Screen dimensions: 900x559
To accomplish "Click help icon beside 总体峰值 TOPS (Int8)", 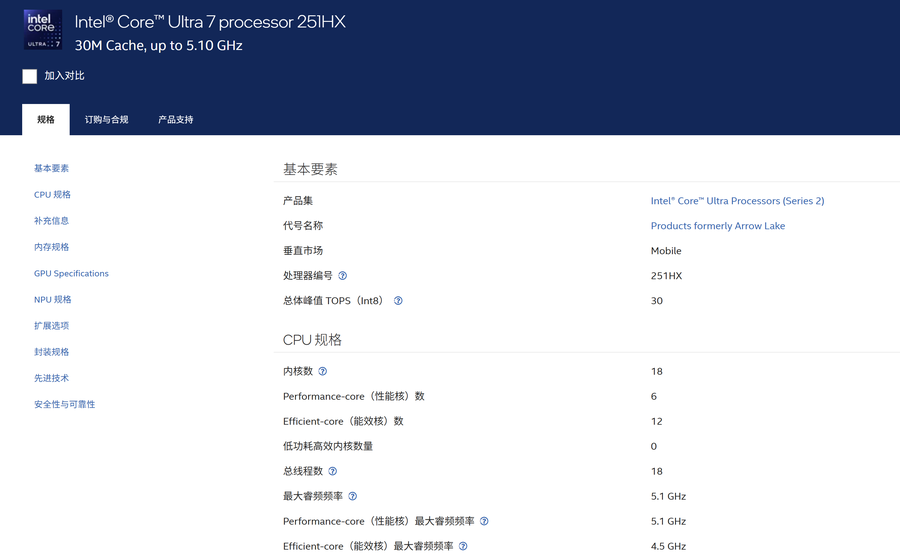I will pos(398,301).
